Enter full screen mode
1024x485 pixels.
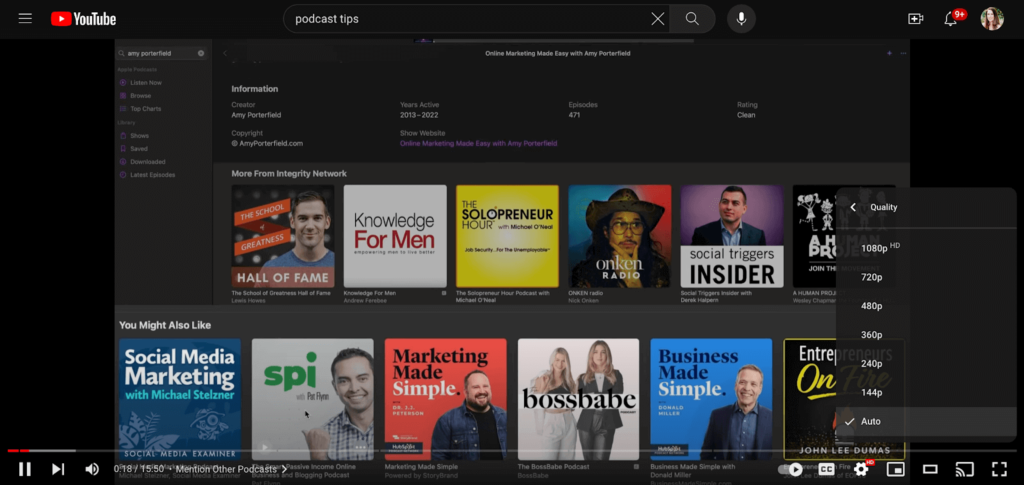point(999,469)
